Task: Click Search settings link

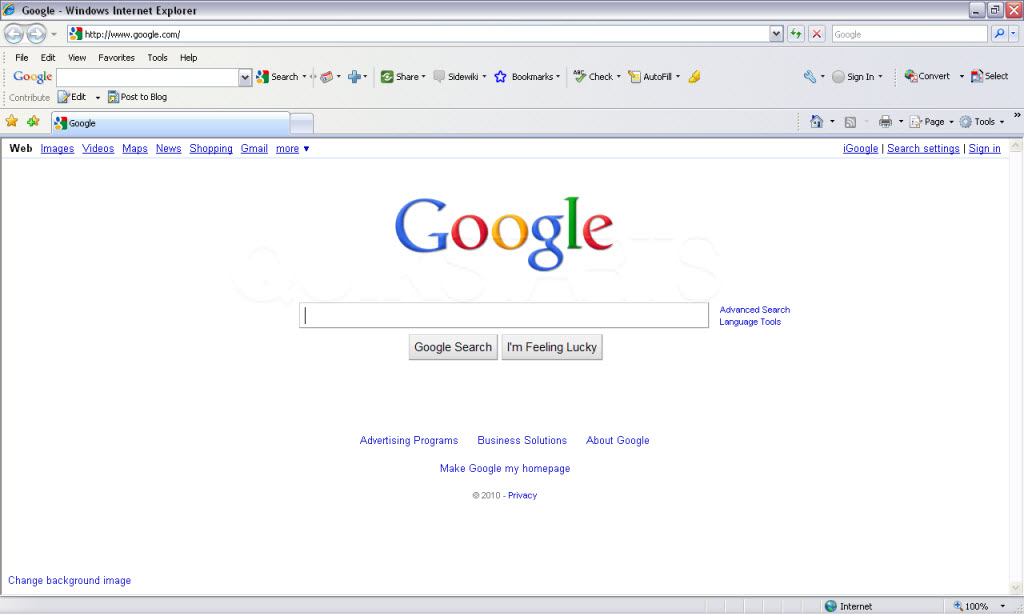Action: tap(923, 148)
